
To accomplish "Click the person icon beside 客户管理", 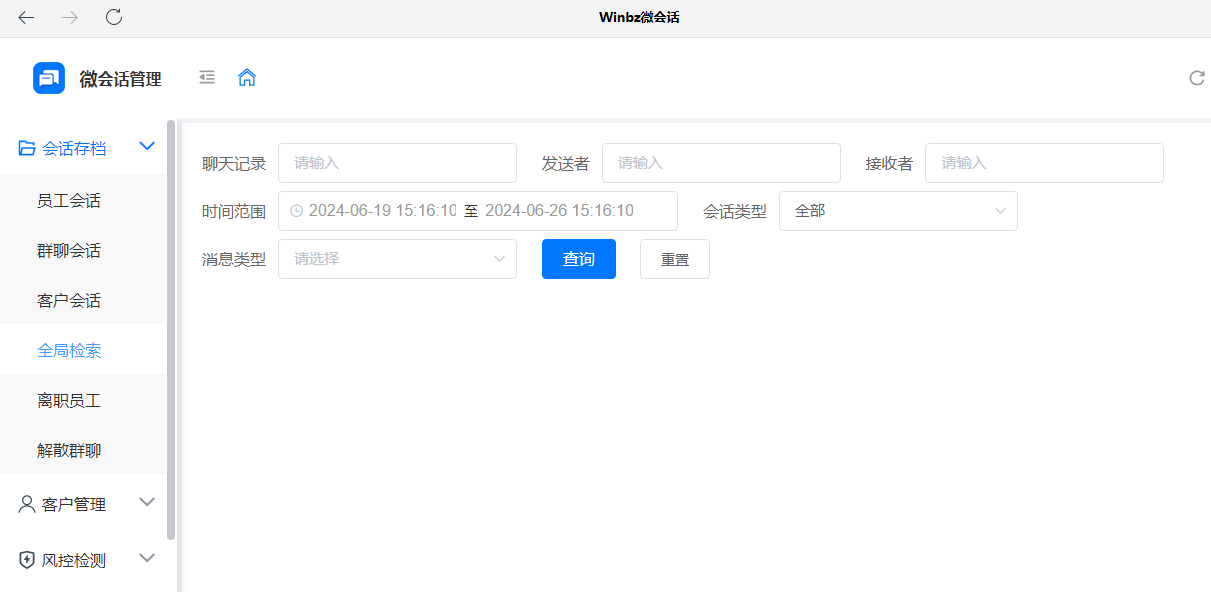I will coord(26,503).
